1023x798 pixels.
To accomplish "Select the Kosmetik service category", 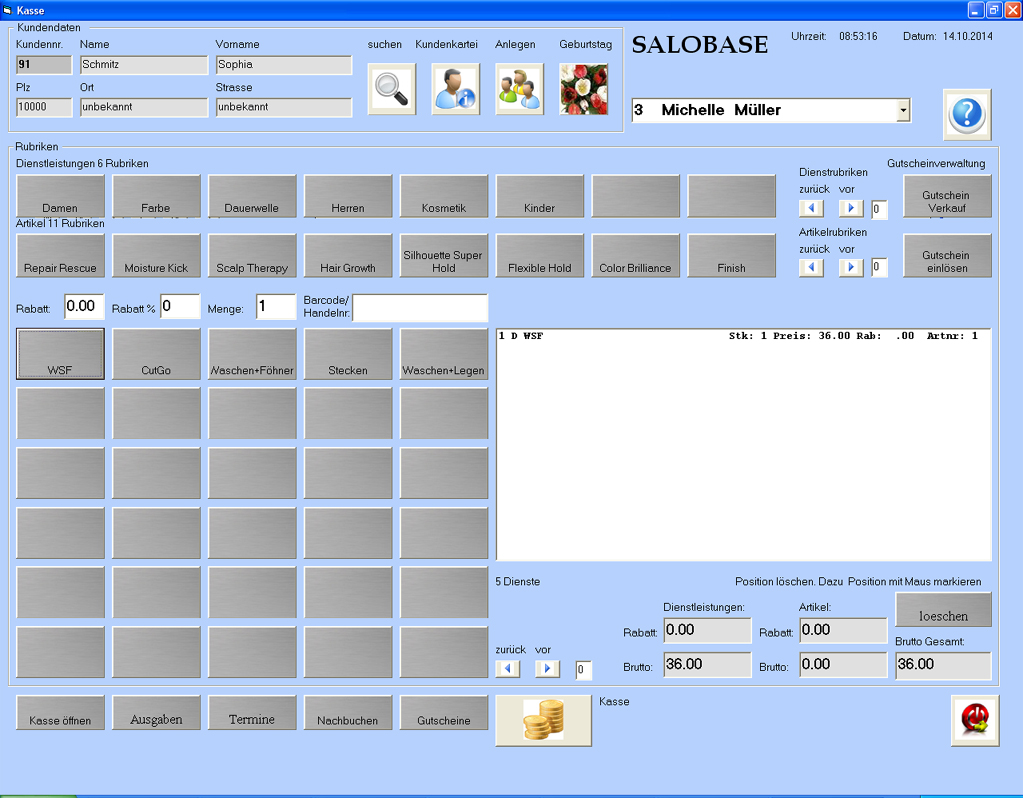I will [x=444, y=196].
